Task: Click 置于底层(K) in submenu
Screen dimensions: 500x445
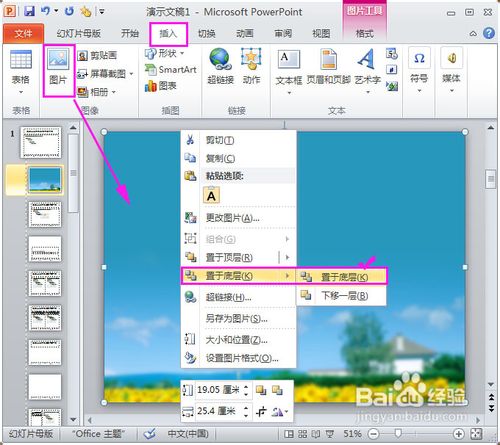Action: point(342,277)
